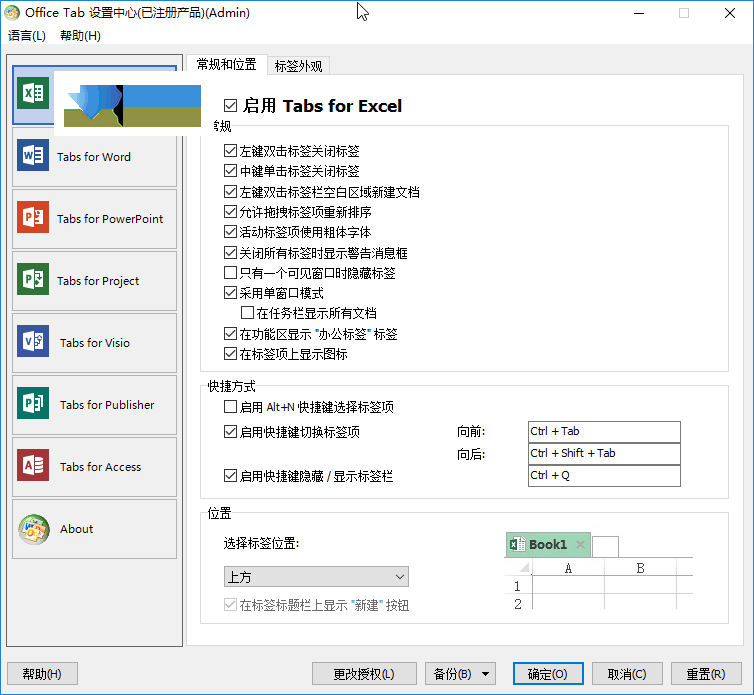Click 取消(C) button
754x695 pixels.
point(627,674)
